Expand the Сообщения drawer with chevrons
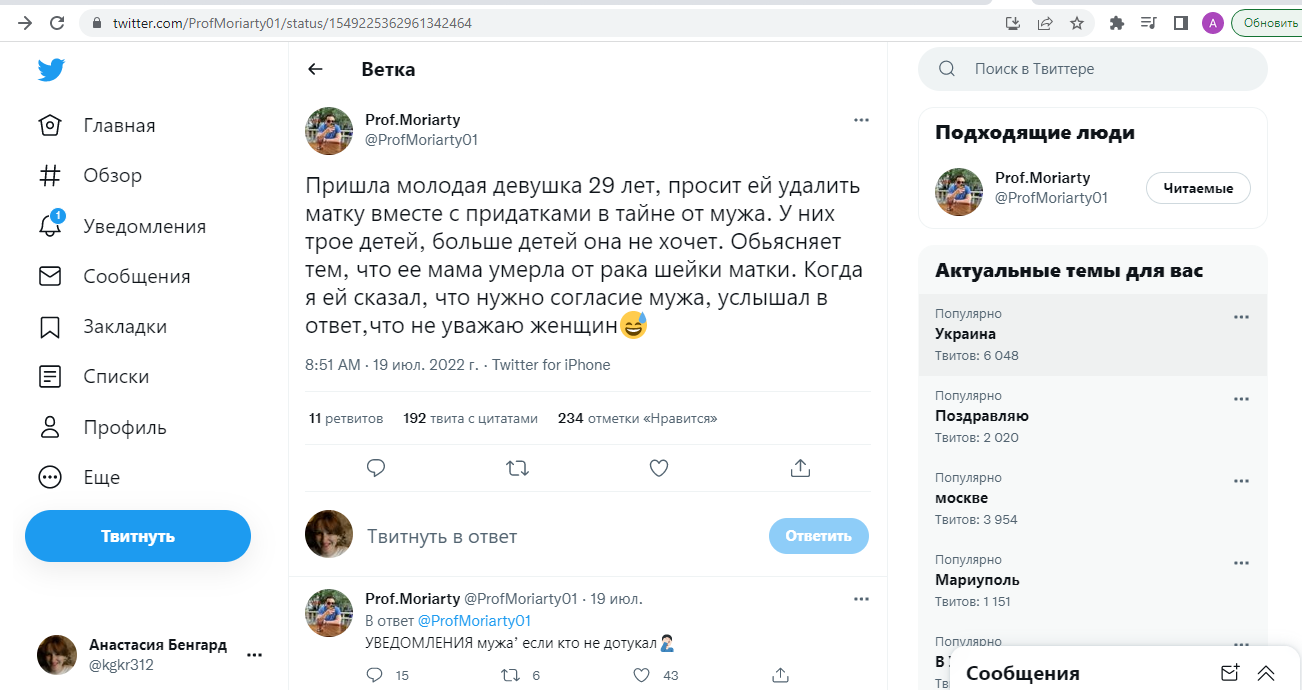Screen dimensions: 1302x690 [x=1266, y=673]
